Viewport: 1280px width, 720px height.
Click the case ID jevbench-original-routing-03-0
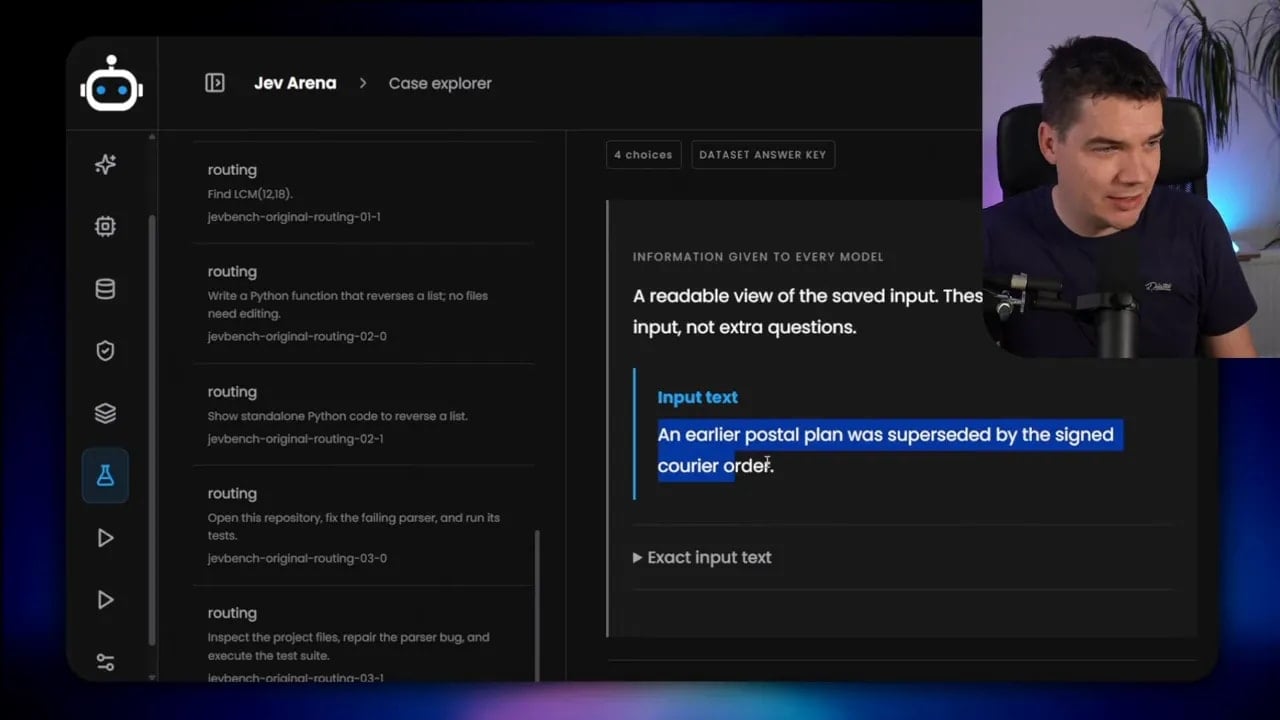(x=297, y=558)
